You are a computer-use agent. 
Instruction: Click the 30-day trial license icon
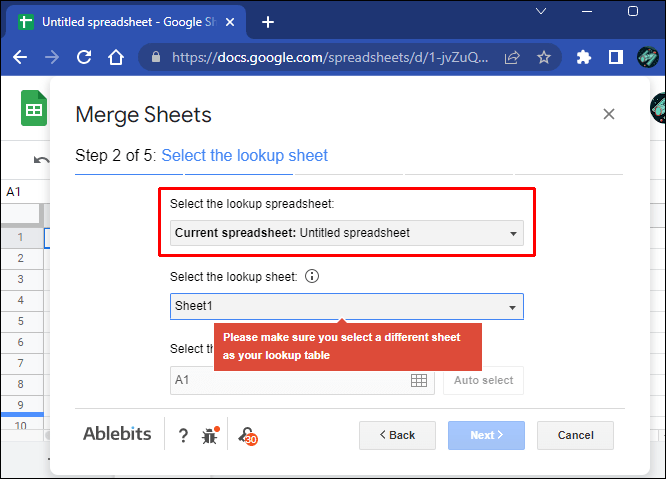point(246,435)
